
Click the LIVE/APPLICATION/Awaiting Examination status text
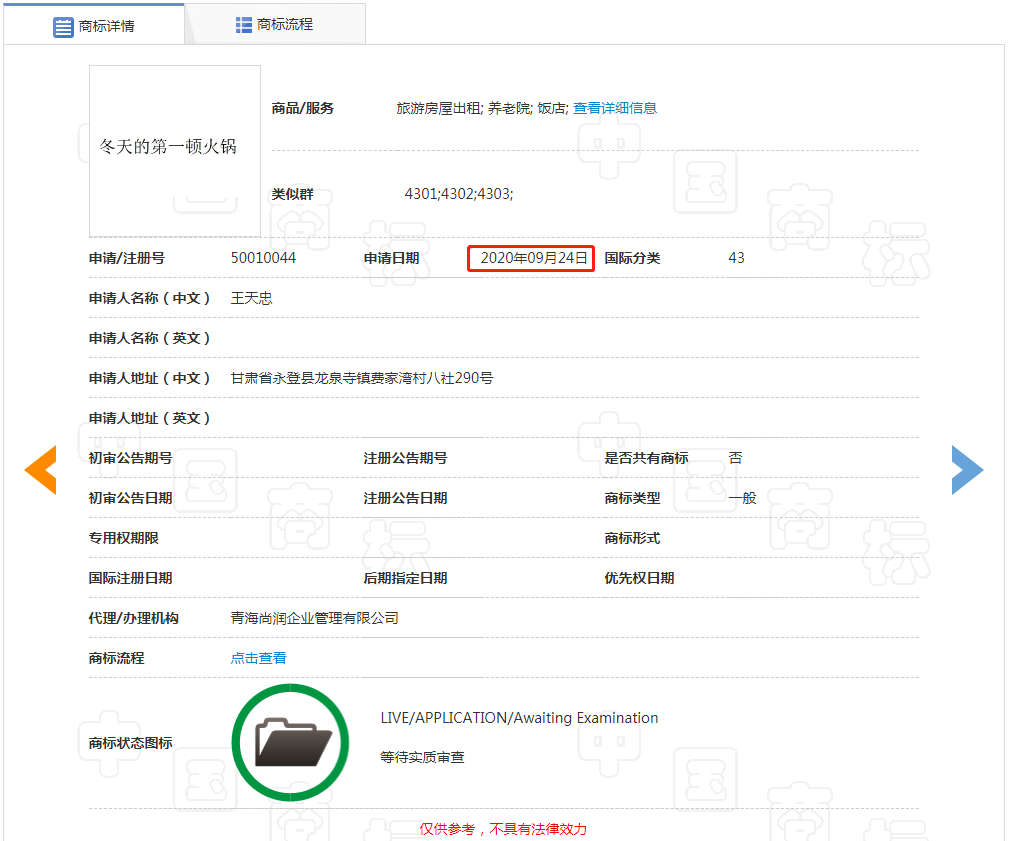click(x=519, y=718)
